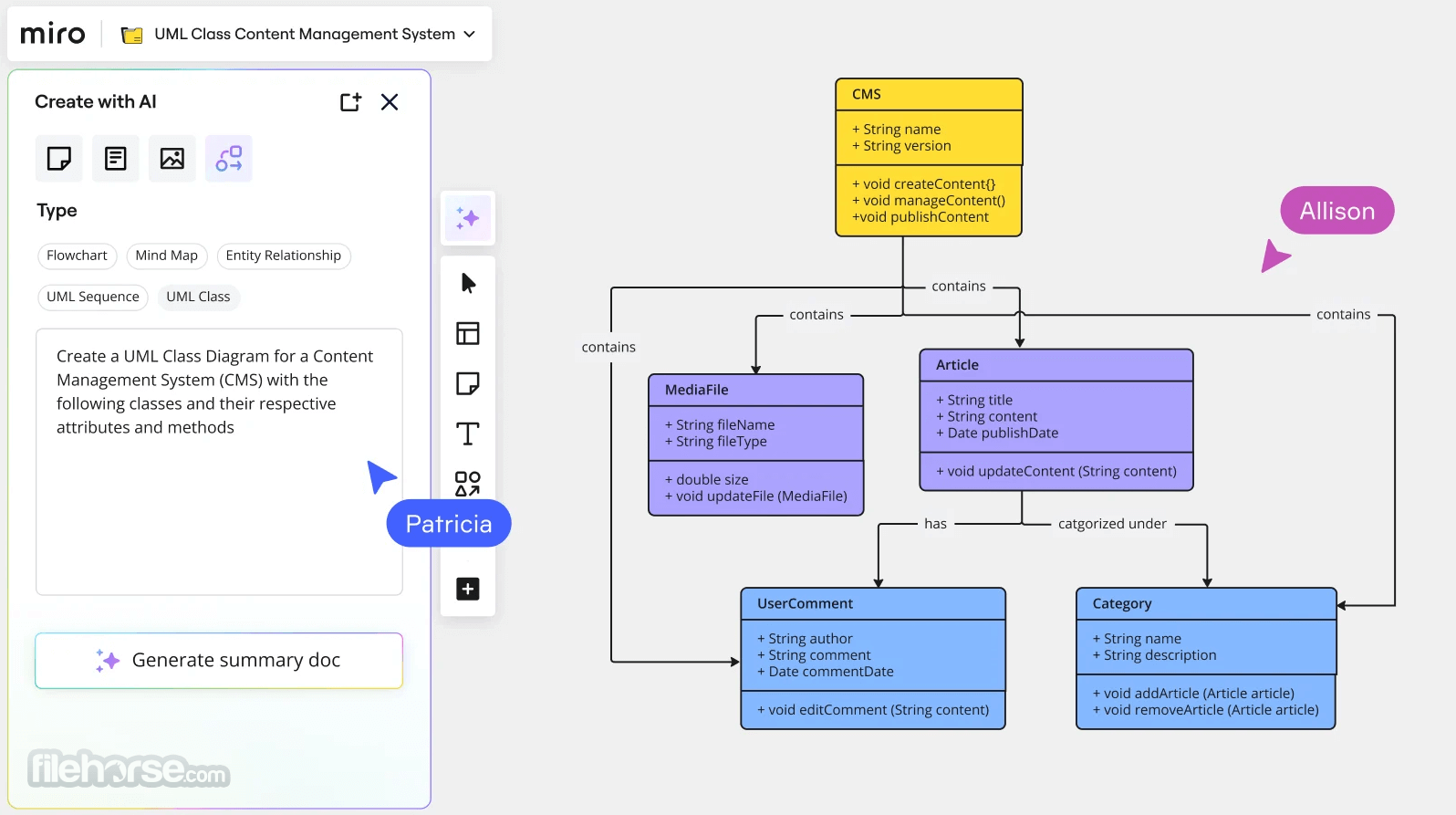Click the 'has' connector label
The image size is (1456, 815).
935,524
